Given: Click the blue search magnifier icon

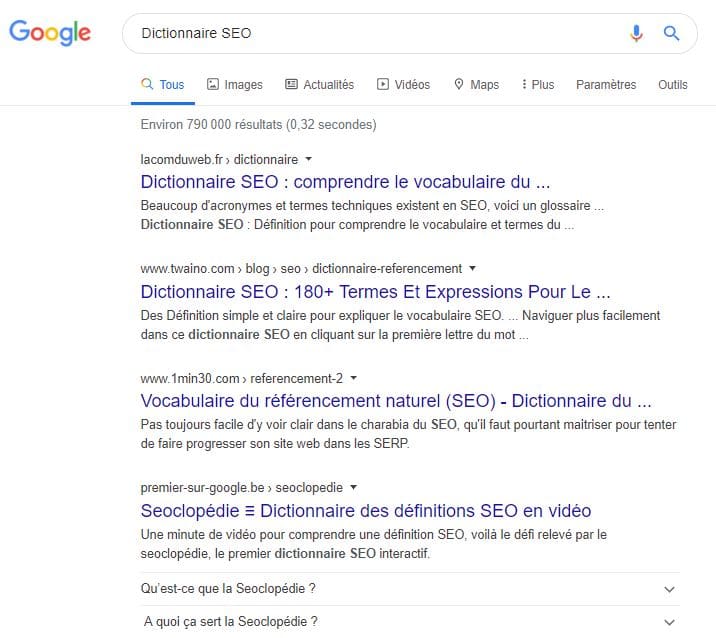Looking at the screenshot, I should [671, 33].
